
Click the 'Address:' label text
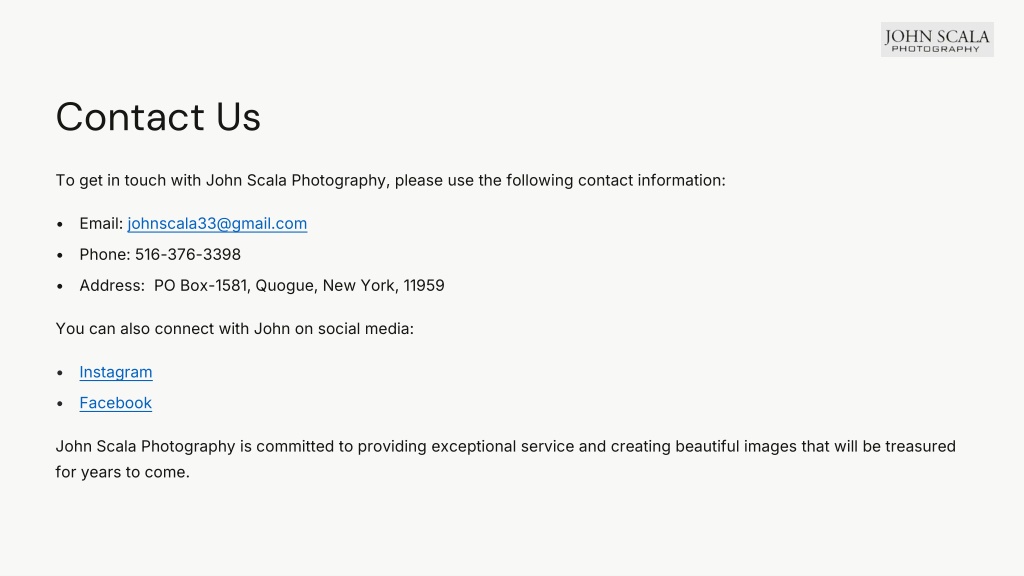(x=112, y=285)
